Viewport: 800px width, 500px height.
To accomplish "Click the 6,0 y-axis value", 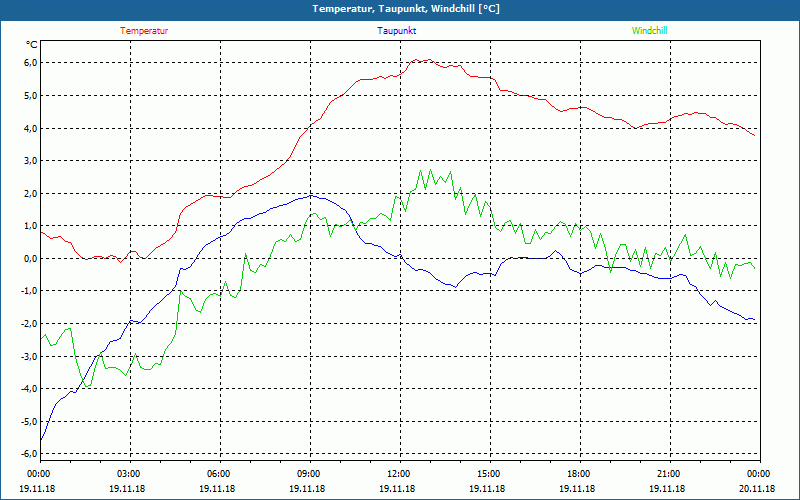I will [31, 63].
